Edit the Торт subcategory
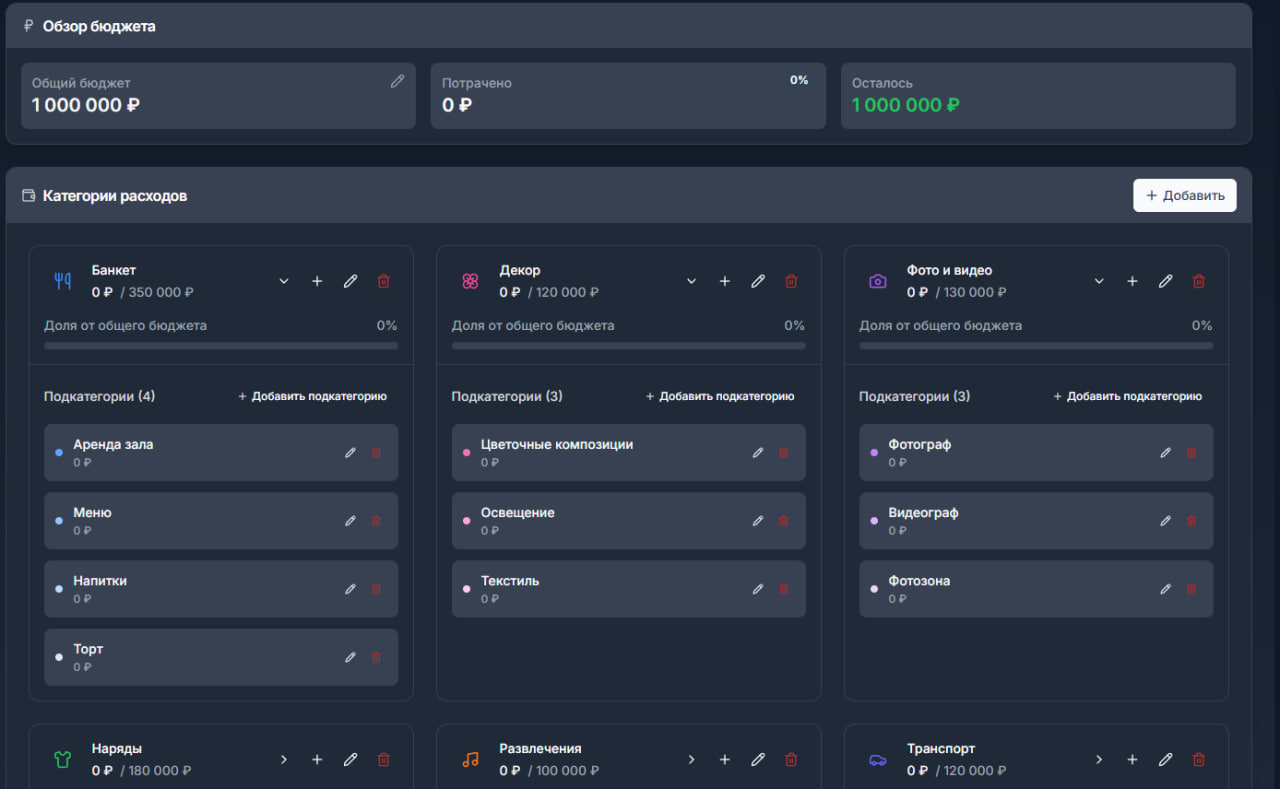Image resolution: width=1280 pixels, height=789 pixels. [x=350, y=657]
